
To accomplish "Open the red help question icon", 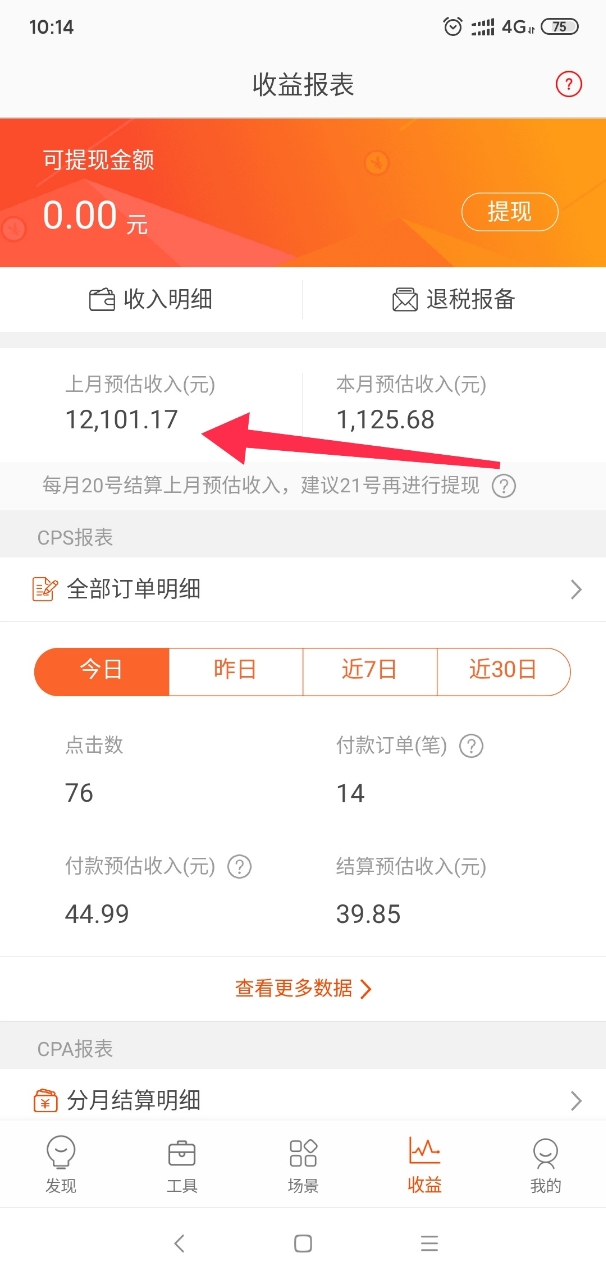I will coord(569,84).
